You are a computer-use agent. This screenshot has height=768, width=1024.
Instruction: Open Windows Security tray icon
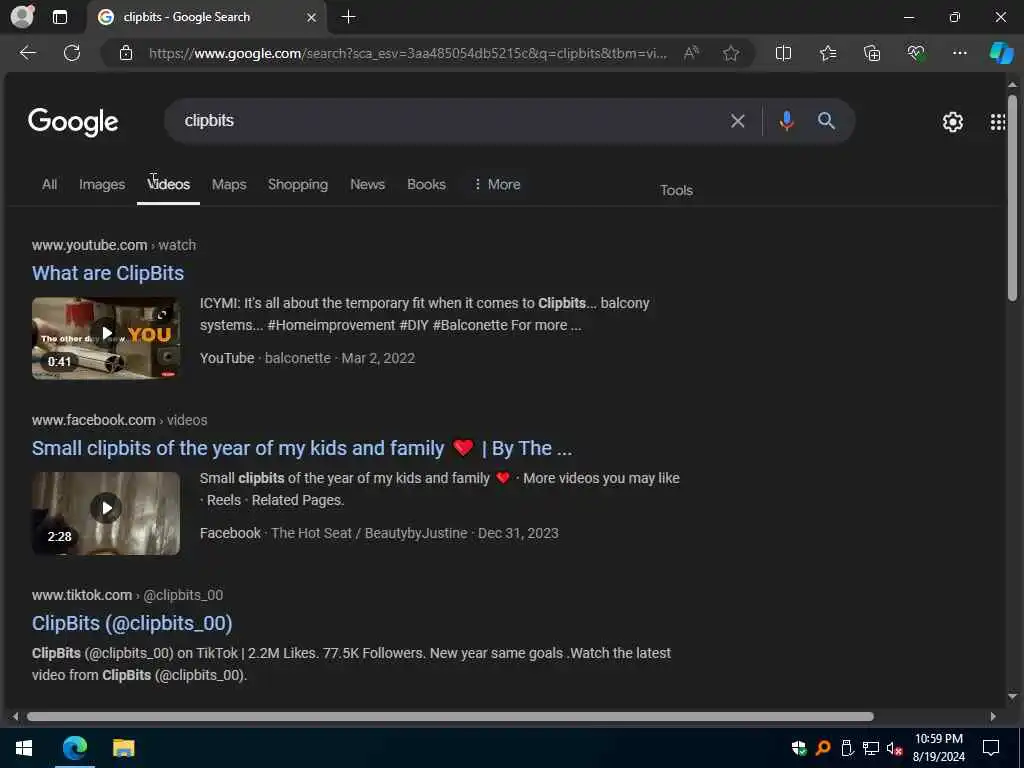tap(799, 748)
